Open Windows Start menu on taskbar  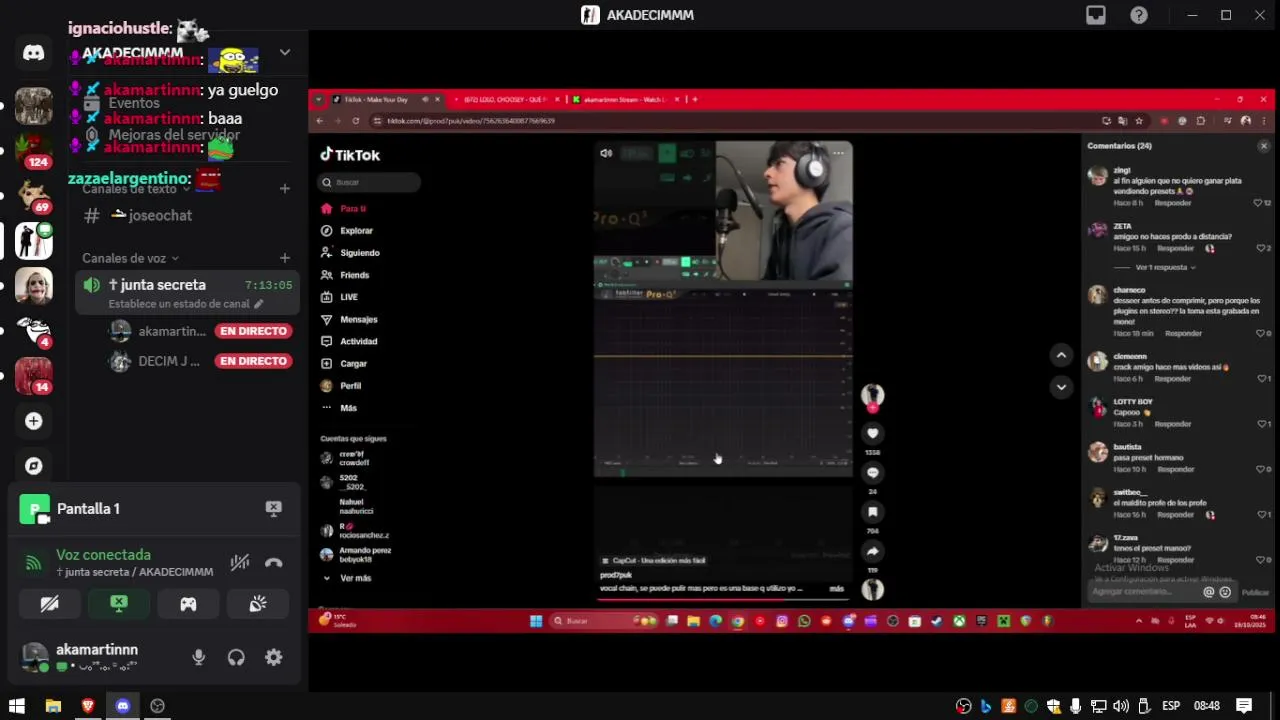tap(16, 705)
